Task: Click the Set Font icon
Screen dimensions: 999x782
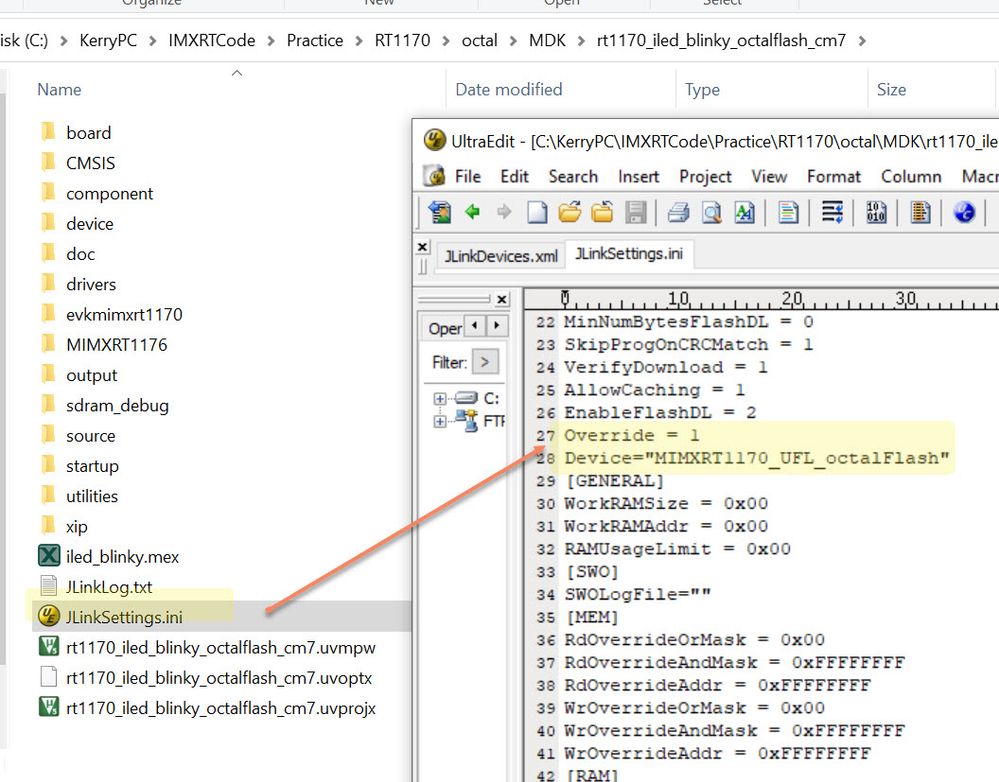Action: pos(744,212)
